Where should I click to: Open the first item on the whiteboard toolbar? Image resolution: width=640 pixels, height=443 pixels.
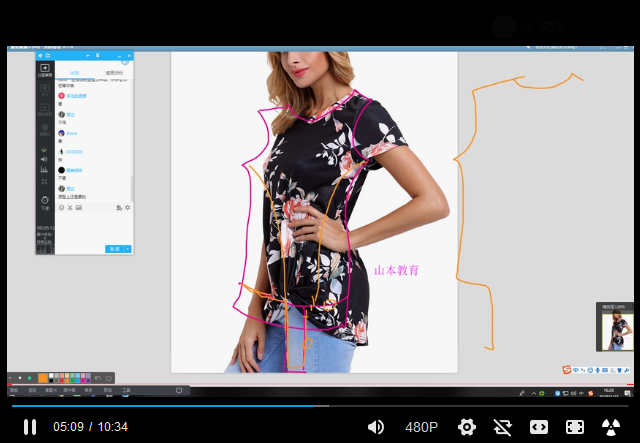click(x=14, y=390)
